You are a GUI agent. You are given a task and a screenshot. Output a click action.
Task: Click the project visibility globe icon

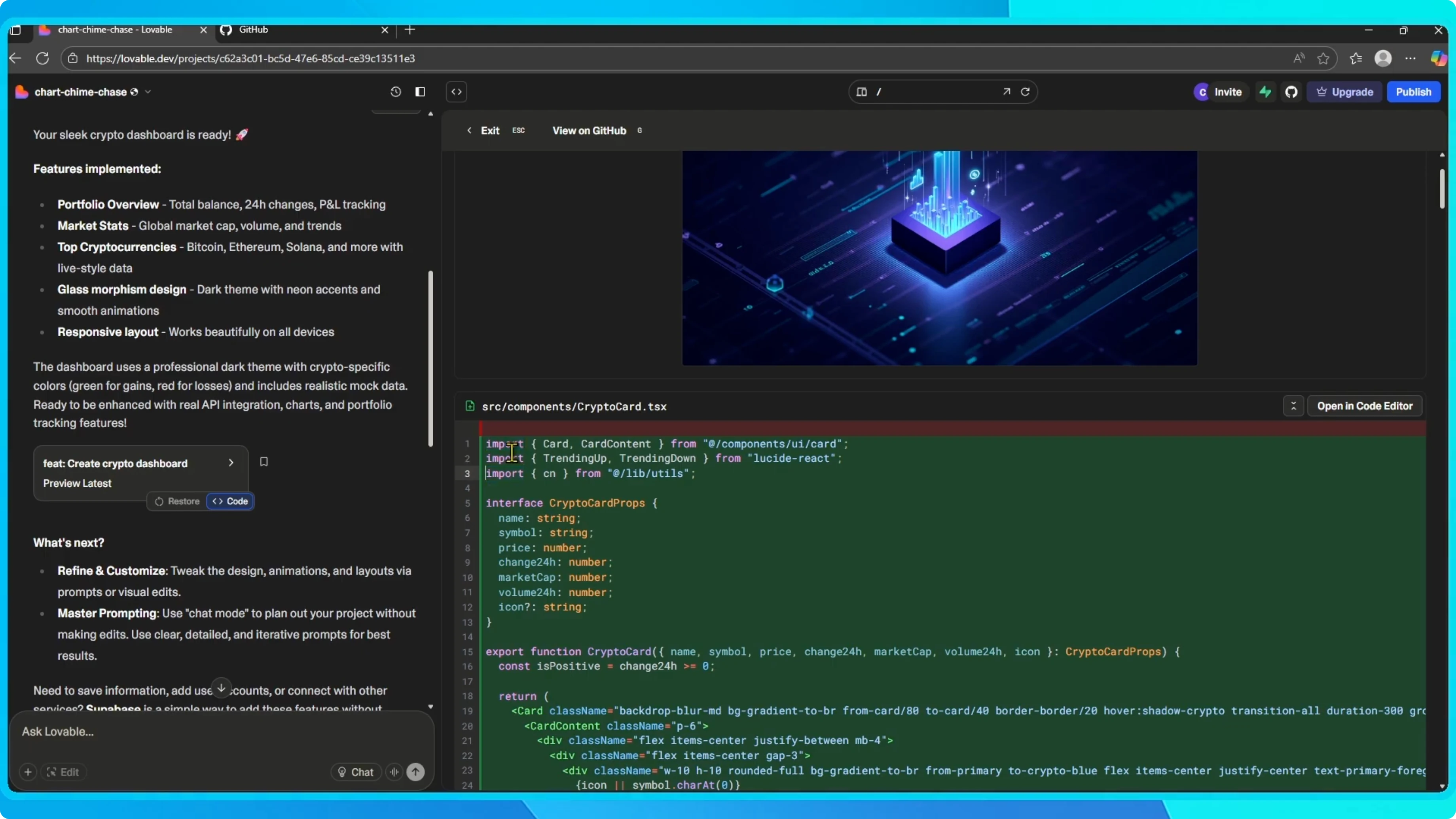(x=134, y=91)
